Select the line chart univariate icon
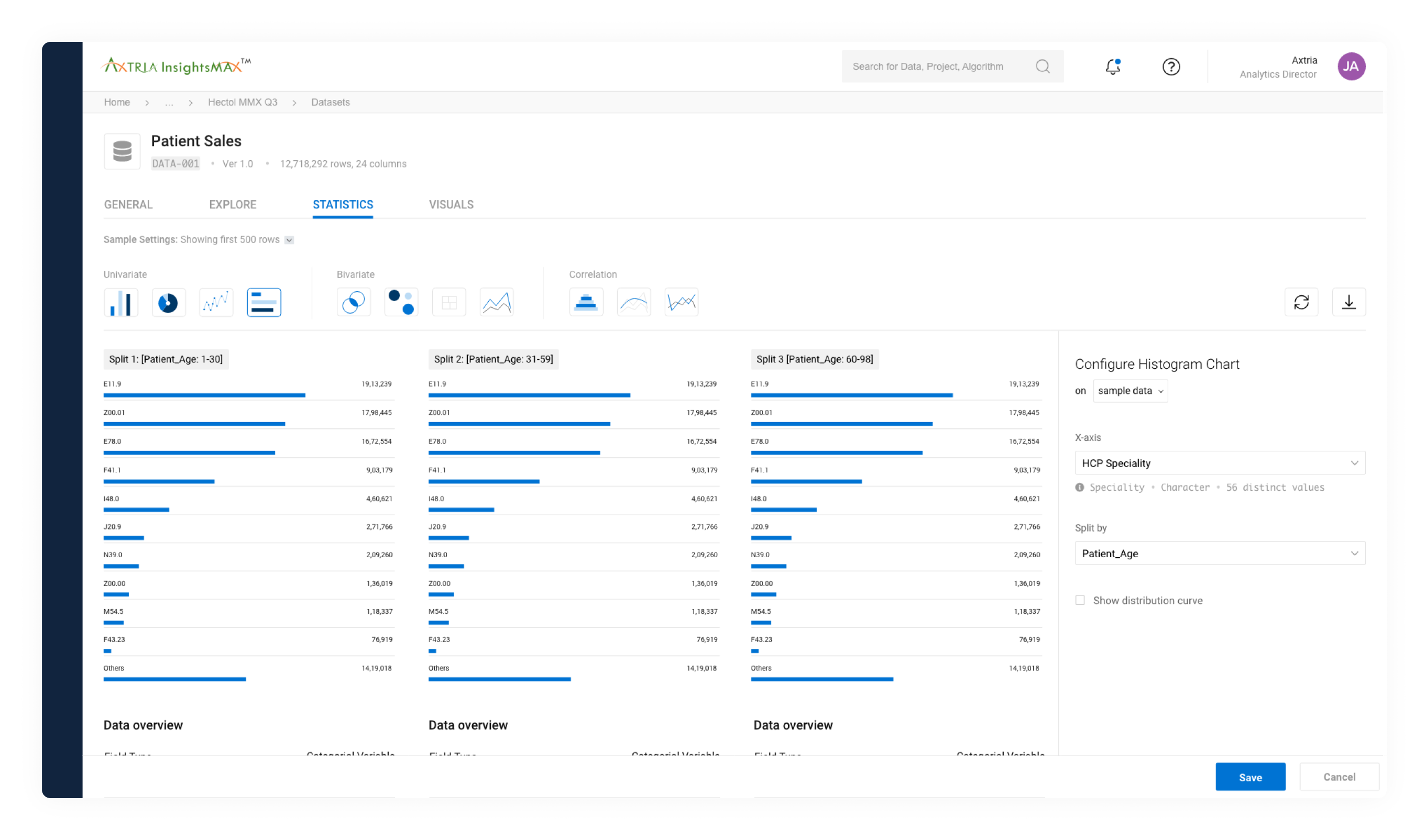Image resolution: width=1425 pixels, height=840 pixels. click(216, 302)
